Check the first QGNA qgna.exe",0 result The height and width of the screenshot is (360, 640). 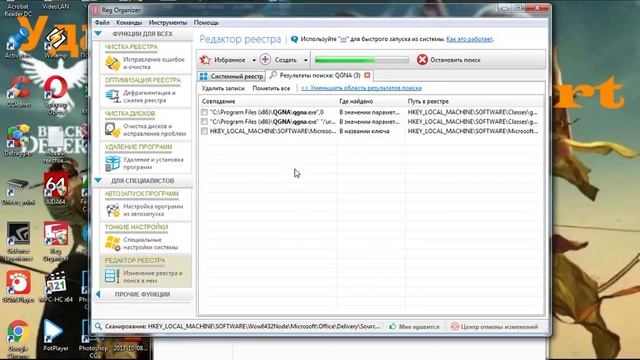pos(204,112)
